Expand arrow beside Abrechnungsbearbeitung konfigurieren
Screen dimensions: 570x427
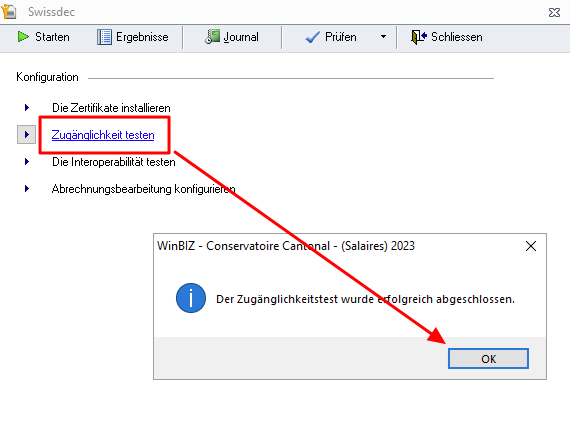[x=27, y=188]
